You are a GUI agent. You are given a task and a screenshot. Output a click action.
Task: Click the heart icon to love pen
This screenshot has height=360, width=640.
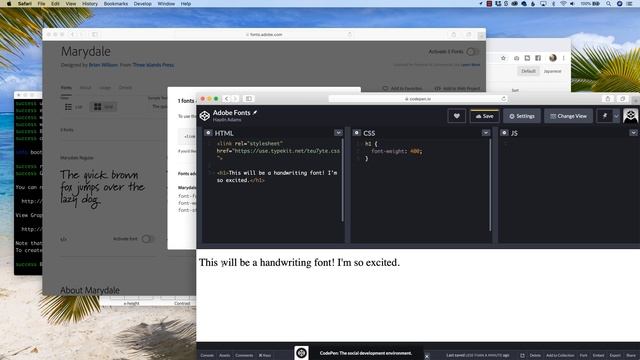coord(456,116)
